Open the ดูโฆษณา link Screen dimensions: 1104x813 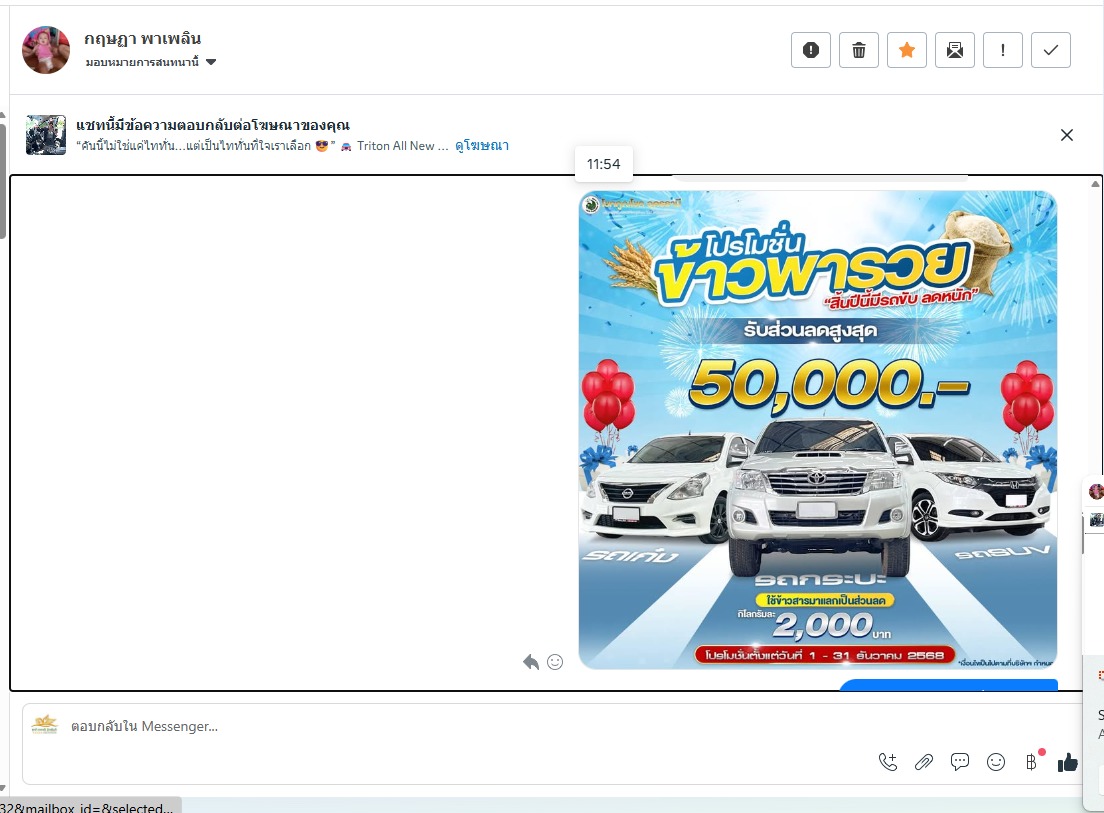pyautogui.click(x=482, y=146)
